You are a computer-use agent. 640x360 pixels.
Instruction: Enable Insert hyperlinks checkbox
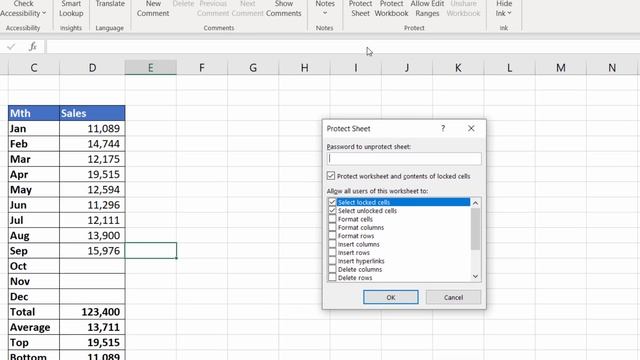coord(332,261)
